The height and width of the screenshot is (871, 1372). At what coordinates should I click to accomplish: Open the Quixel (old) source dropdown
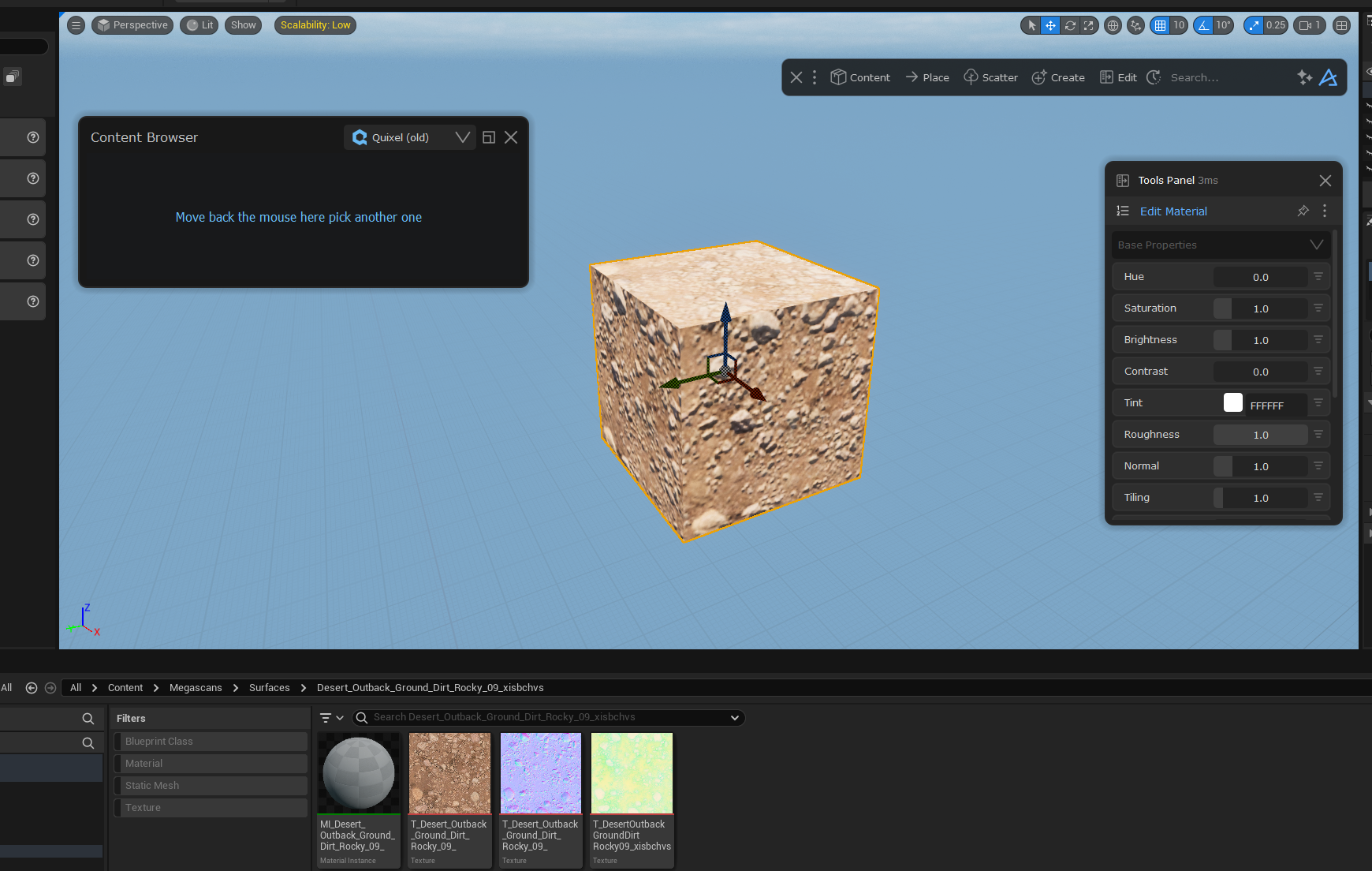(409, 137)
